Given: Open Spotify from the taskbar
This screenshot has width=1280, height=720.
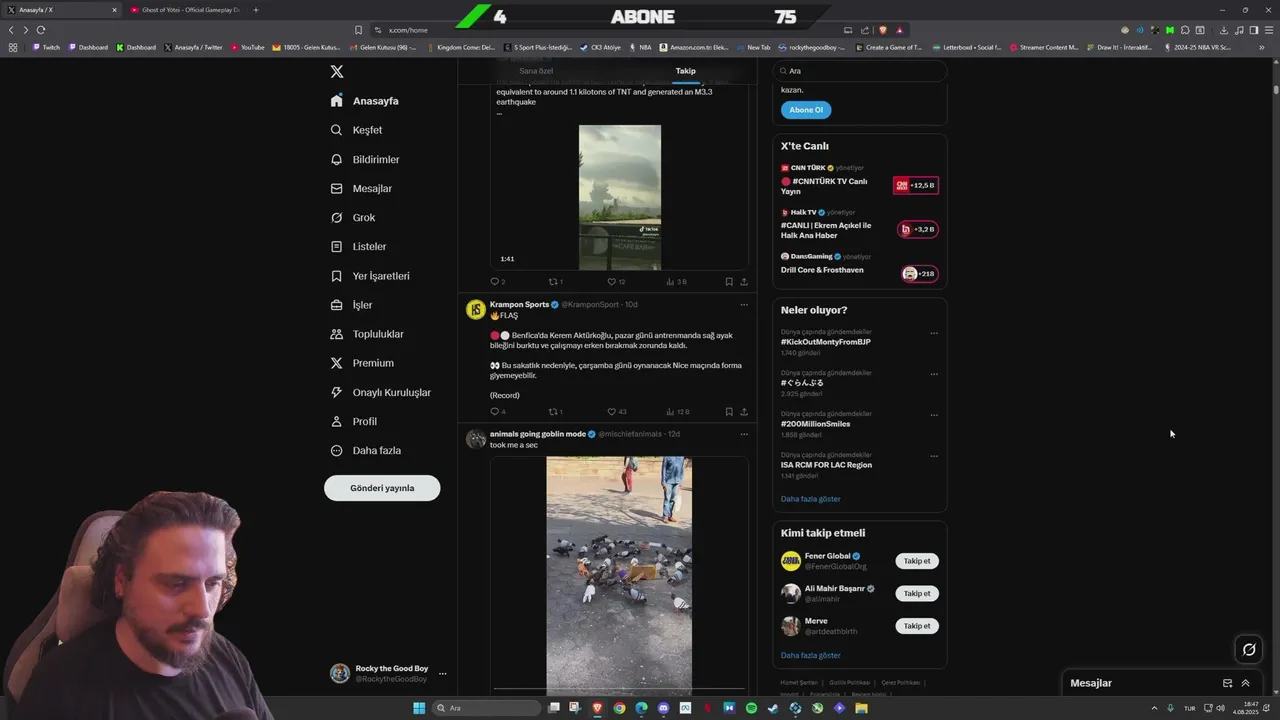Looking at the screenshot, I should tap(751, 708).
